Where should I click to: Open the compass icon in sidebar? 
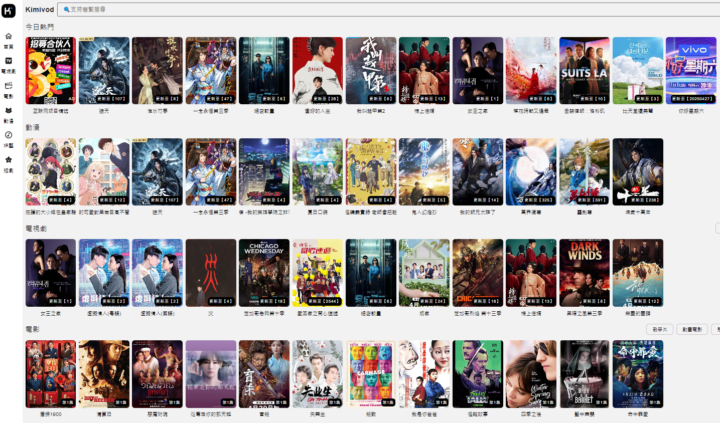pyautogui.click(x=8, y=137)
